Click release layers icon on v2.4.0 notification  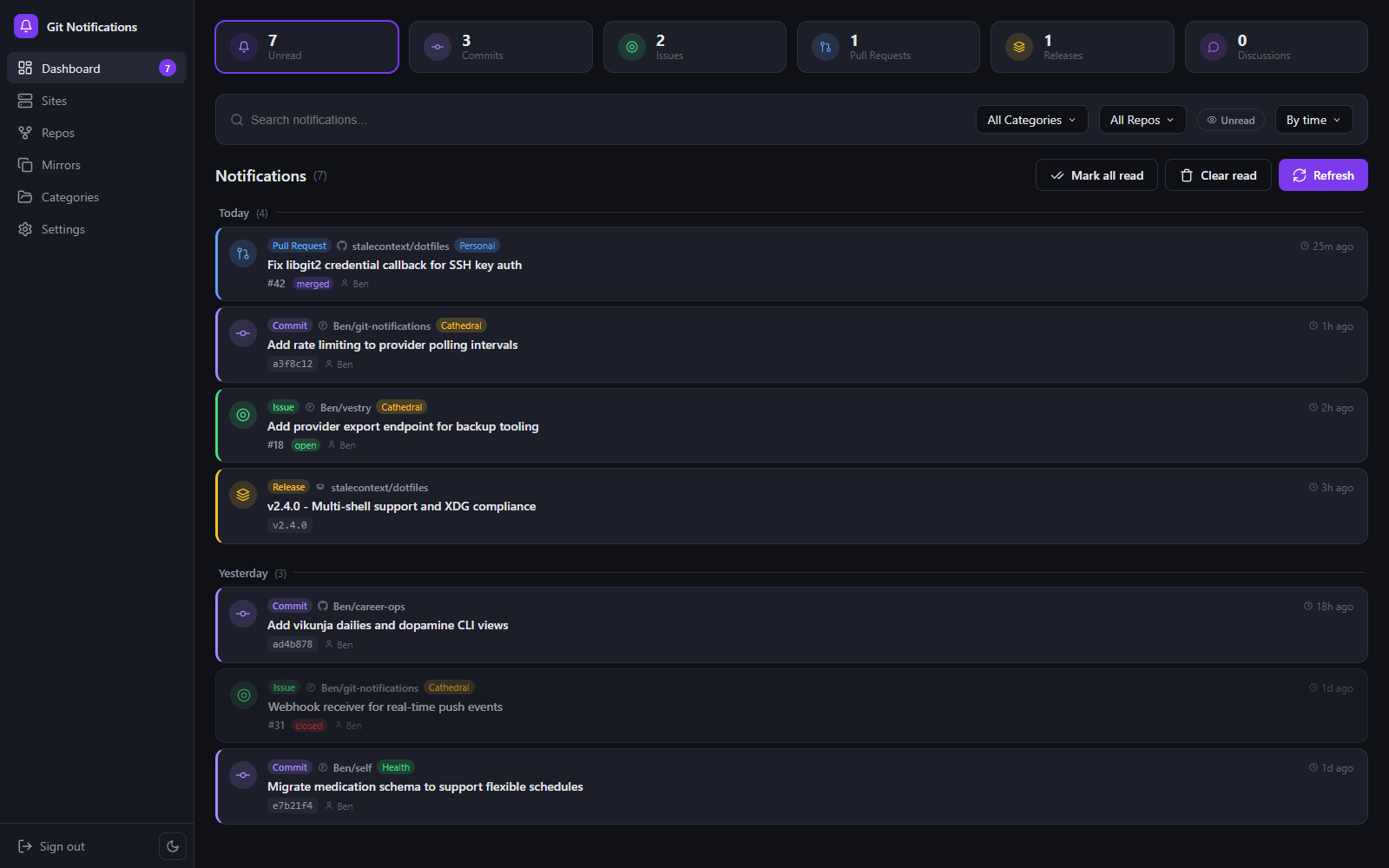point(243,495)
